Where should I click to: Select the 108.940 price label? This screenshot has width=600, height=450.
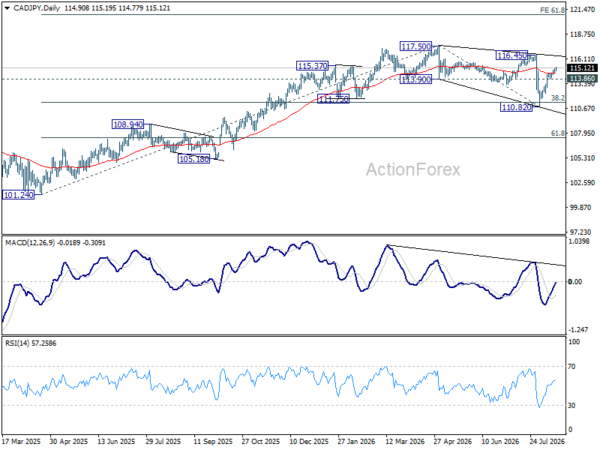click(128, 124)
